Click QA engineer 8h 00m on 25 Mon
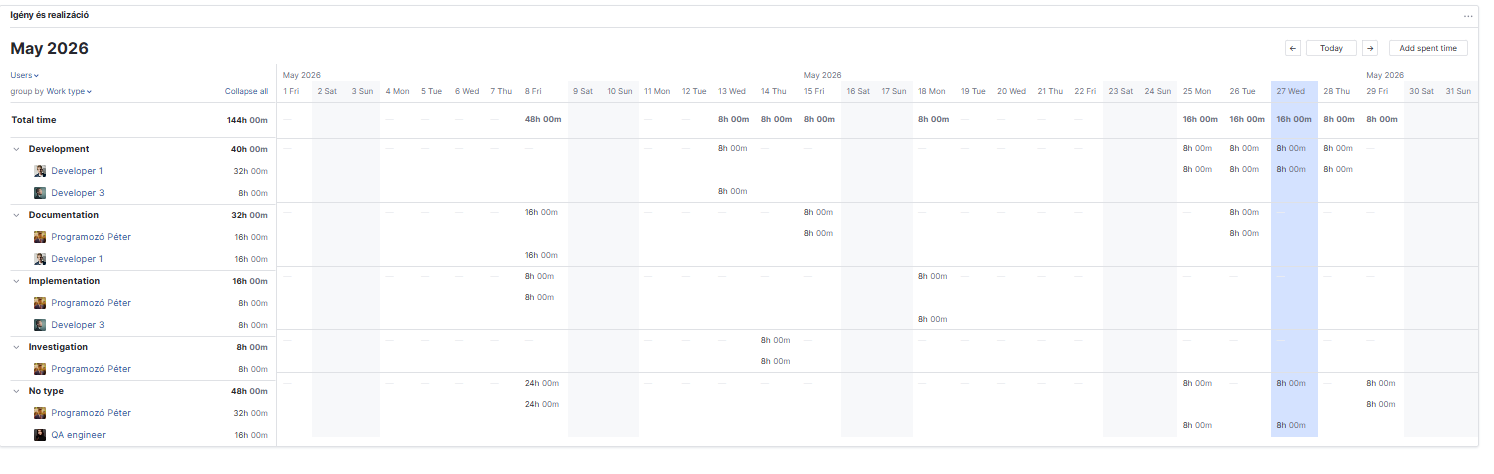 [x=1197, y=425]
